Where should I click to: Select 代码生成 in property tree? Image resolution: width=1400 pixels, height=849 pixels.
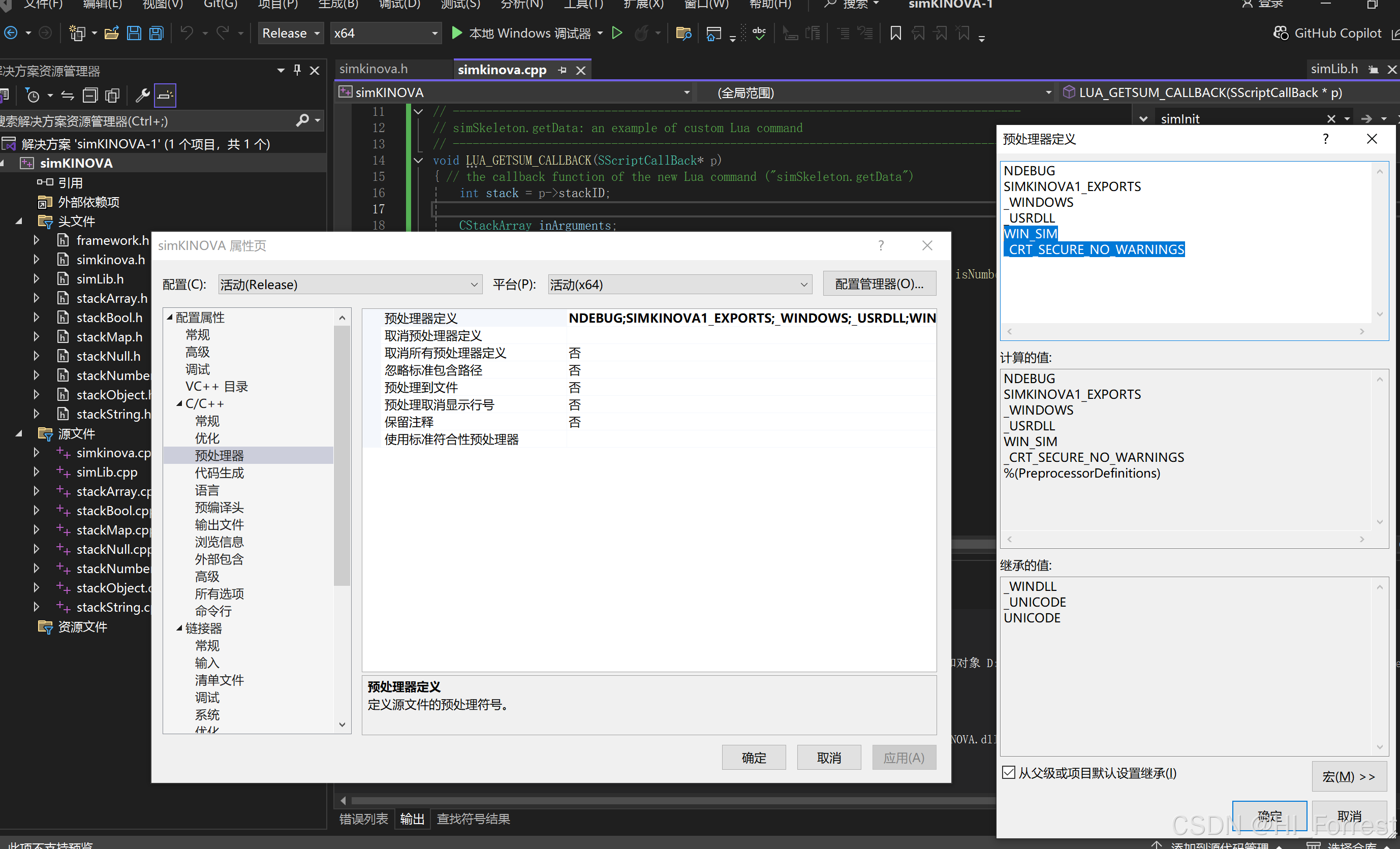point(220,473)
